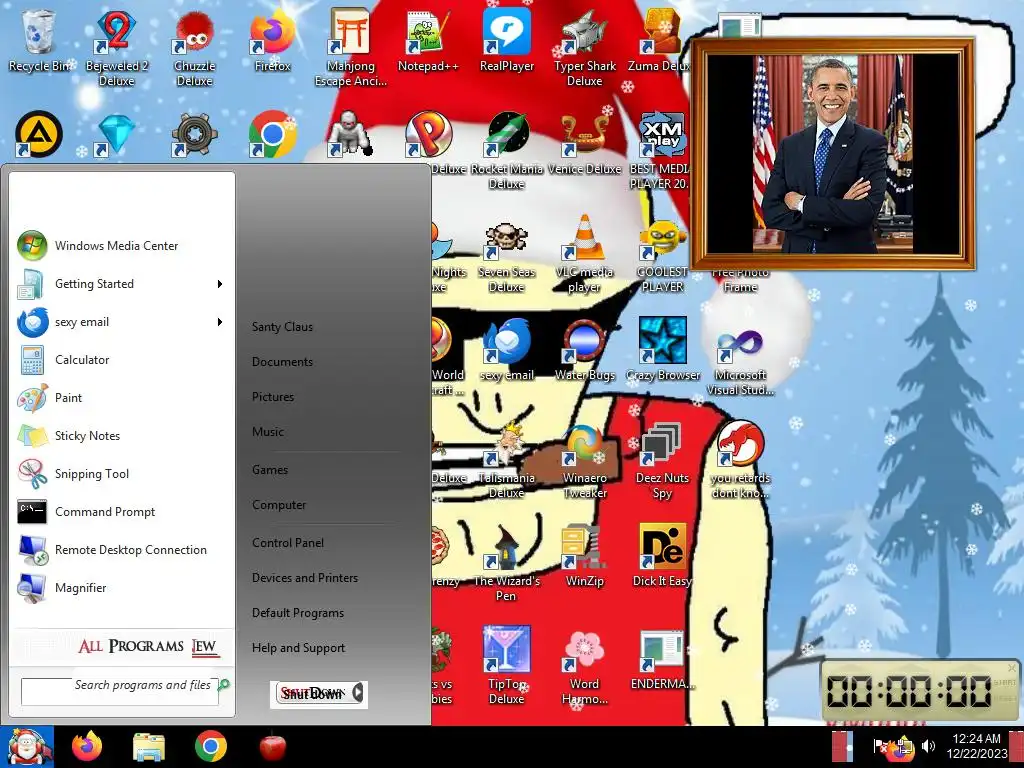
Task: Select the AIMP desktop icon
Action: click(x=39, y=135)
